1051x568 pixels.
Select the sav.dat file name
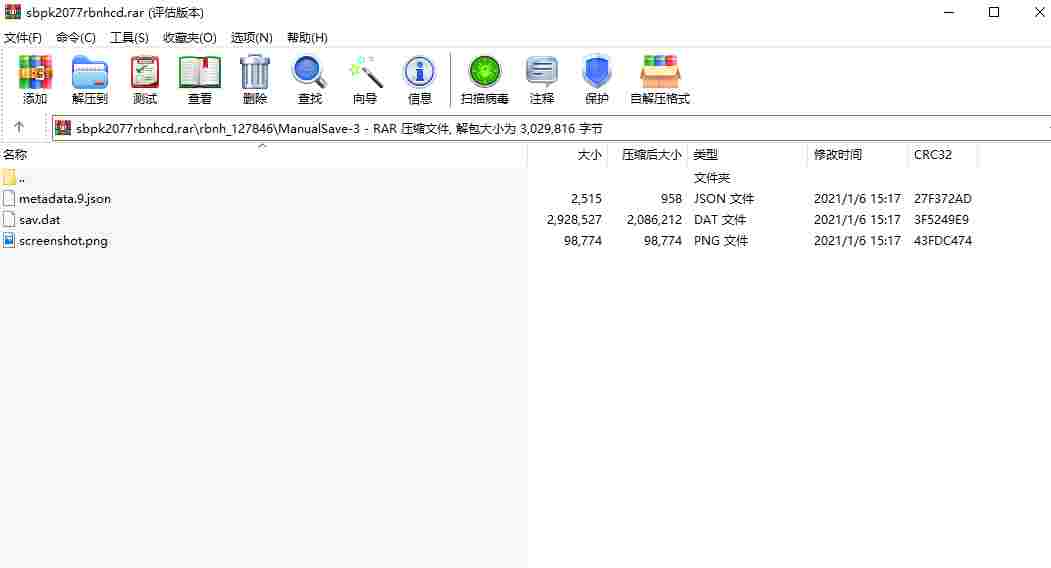(x=40, y=219)
